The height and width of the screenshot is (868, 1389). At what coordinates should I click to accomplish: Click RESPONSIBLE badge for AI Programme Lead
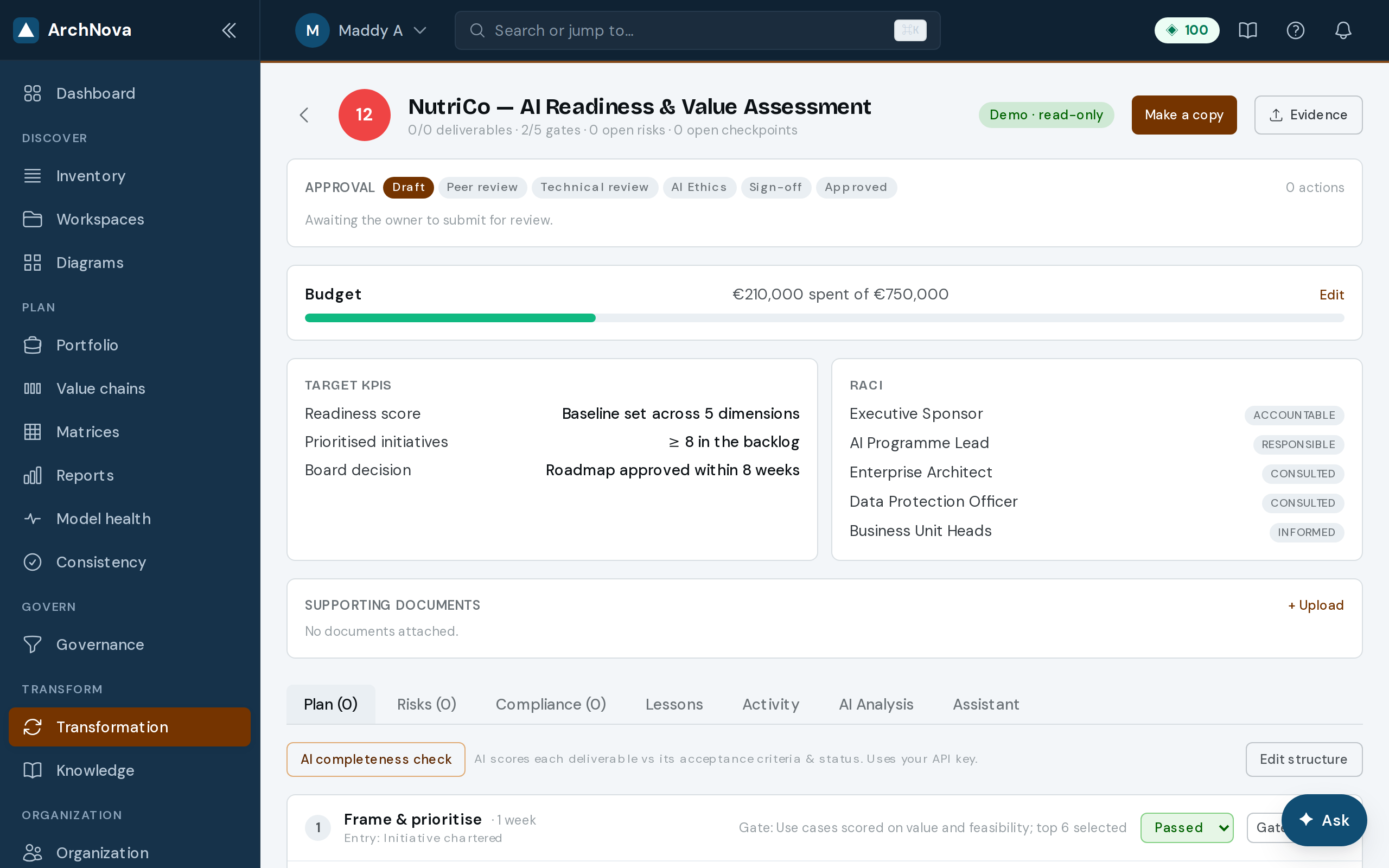(1298, 444)
